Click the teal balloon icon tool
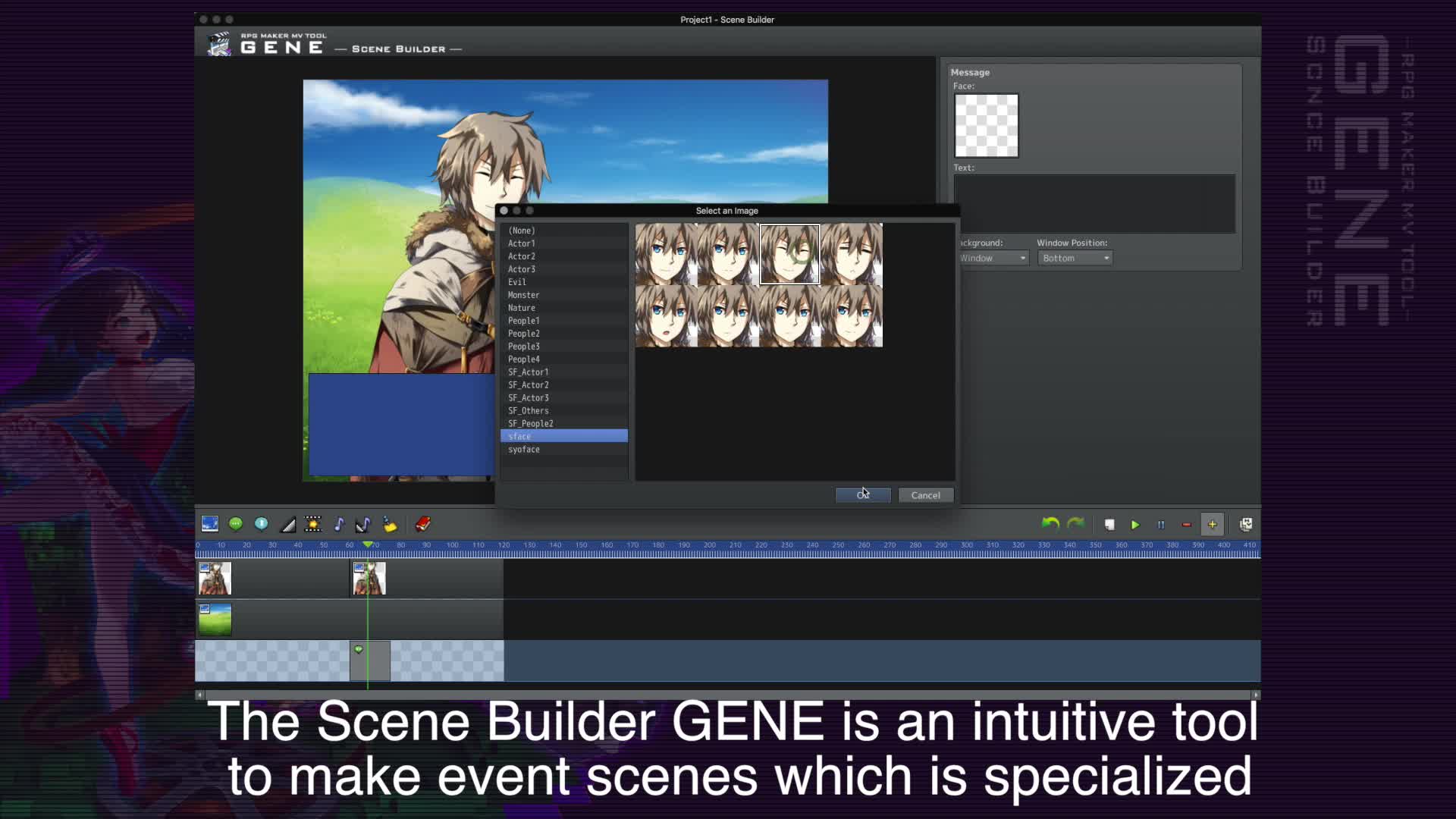The image size is (1456, 819). click(262, 524)
